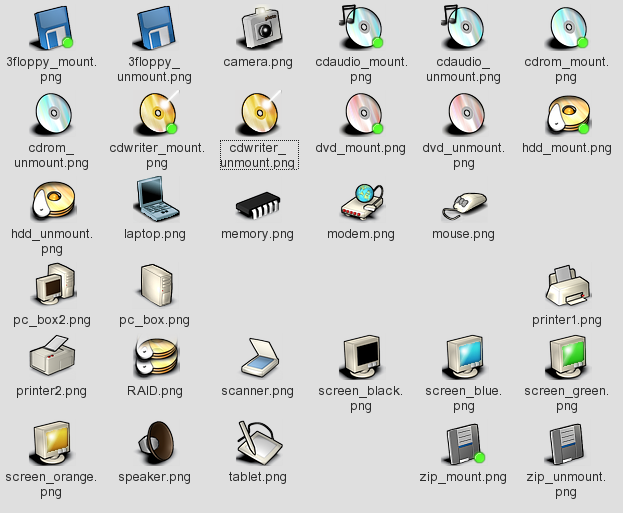The height and width of the screenshot is (513, 623).
Task: Click the dvd_mount.png pink disc icon
Action: tap(361, 114)
